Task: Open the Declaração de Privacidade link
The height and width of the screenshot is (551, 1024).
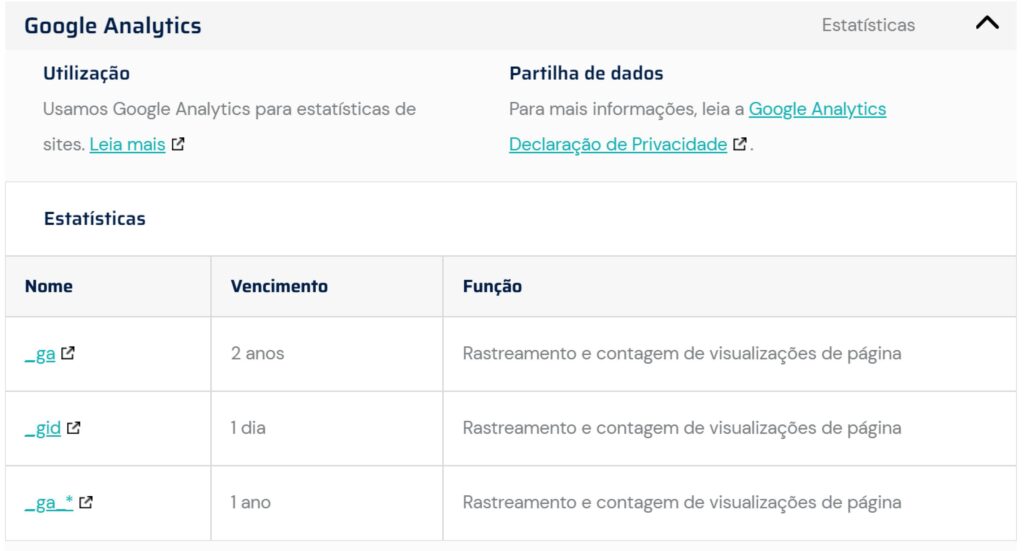Action: pos(617,144)
